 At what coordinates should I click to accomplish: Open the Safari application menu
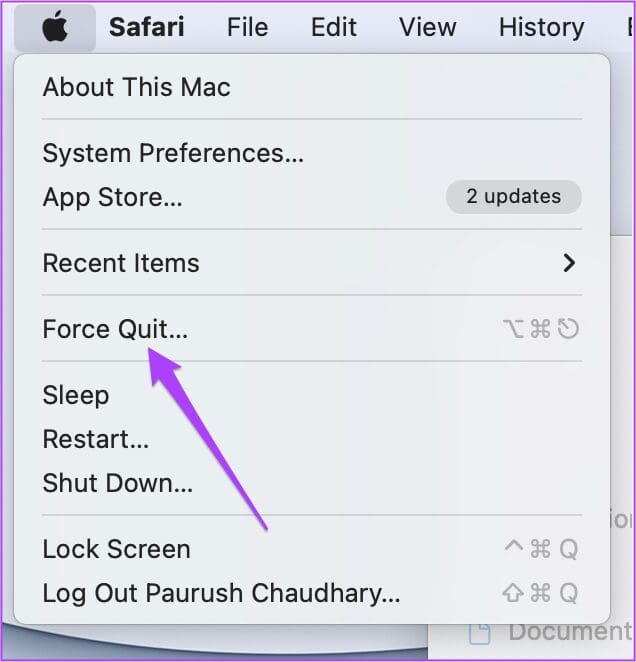[x=146, y=28]
